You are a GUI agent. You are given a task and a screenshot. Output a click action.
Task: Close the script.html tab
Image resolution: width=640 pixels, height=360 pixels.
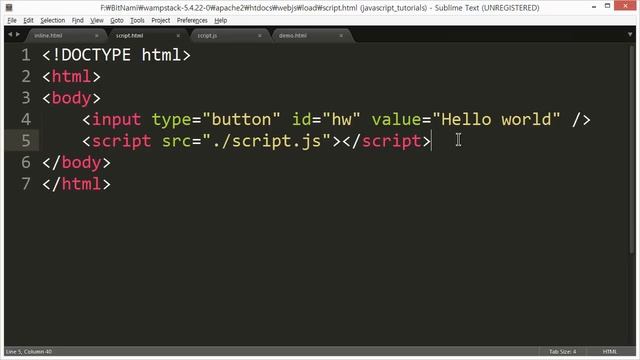pos(178,36)
